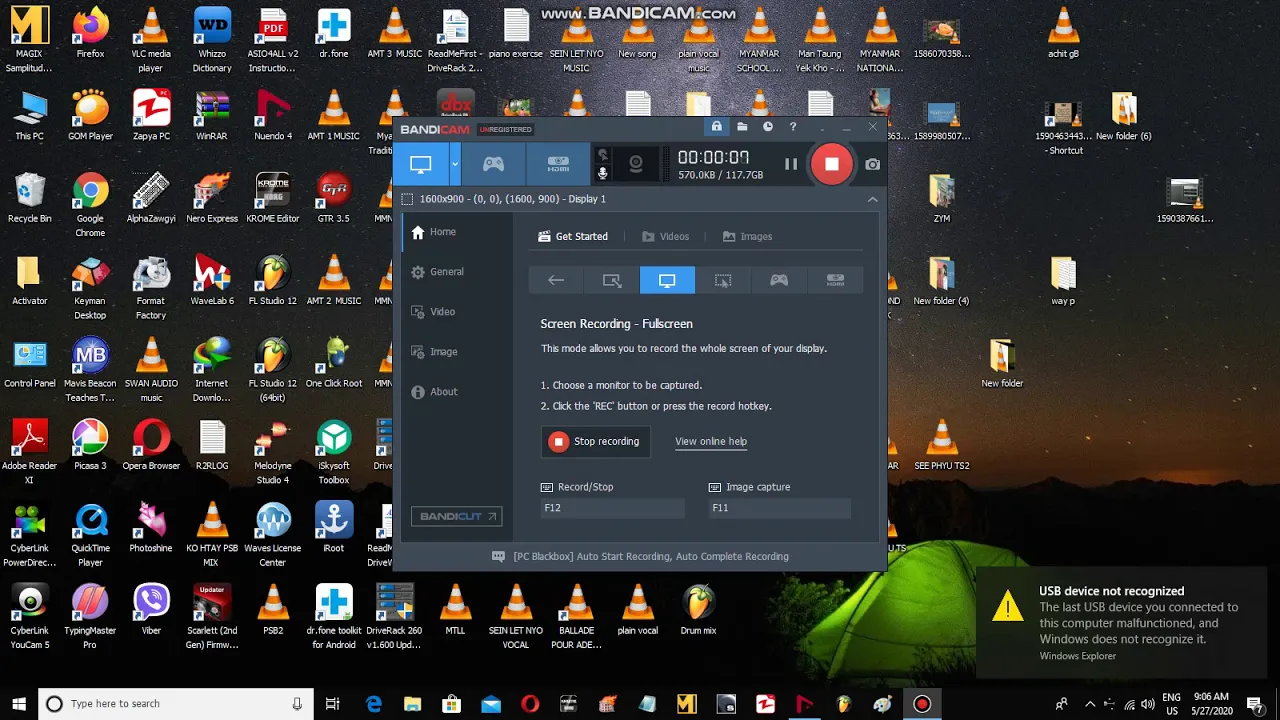Switch to the Get Started tab
Screen dimensions: 1280x720
point(572,237)
